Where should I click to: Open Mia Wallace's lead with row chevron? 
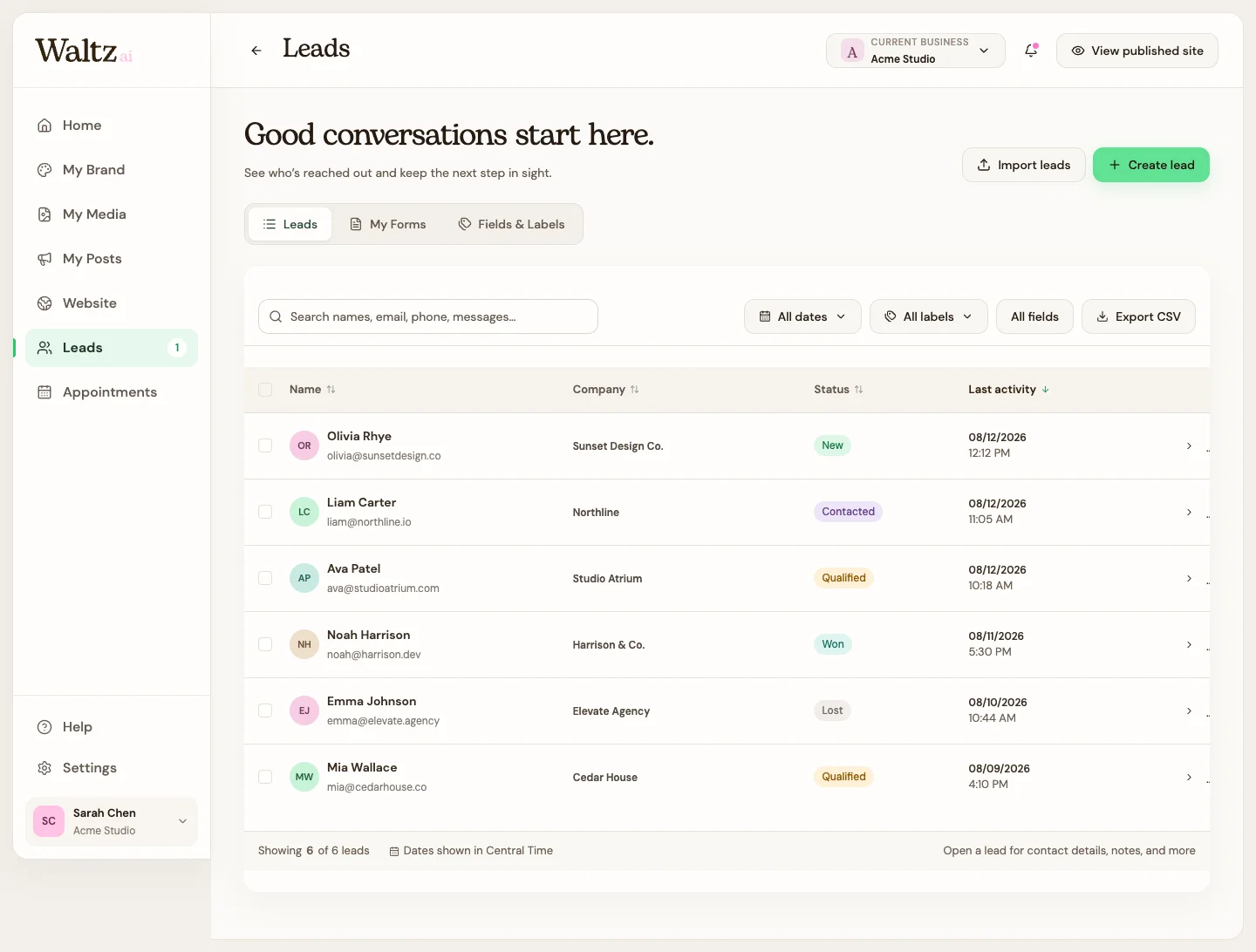(1189, 777)
